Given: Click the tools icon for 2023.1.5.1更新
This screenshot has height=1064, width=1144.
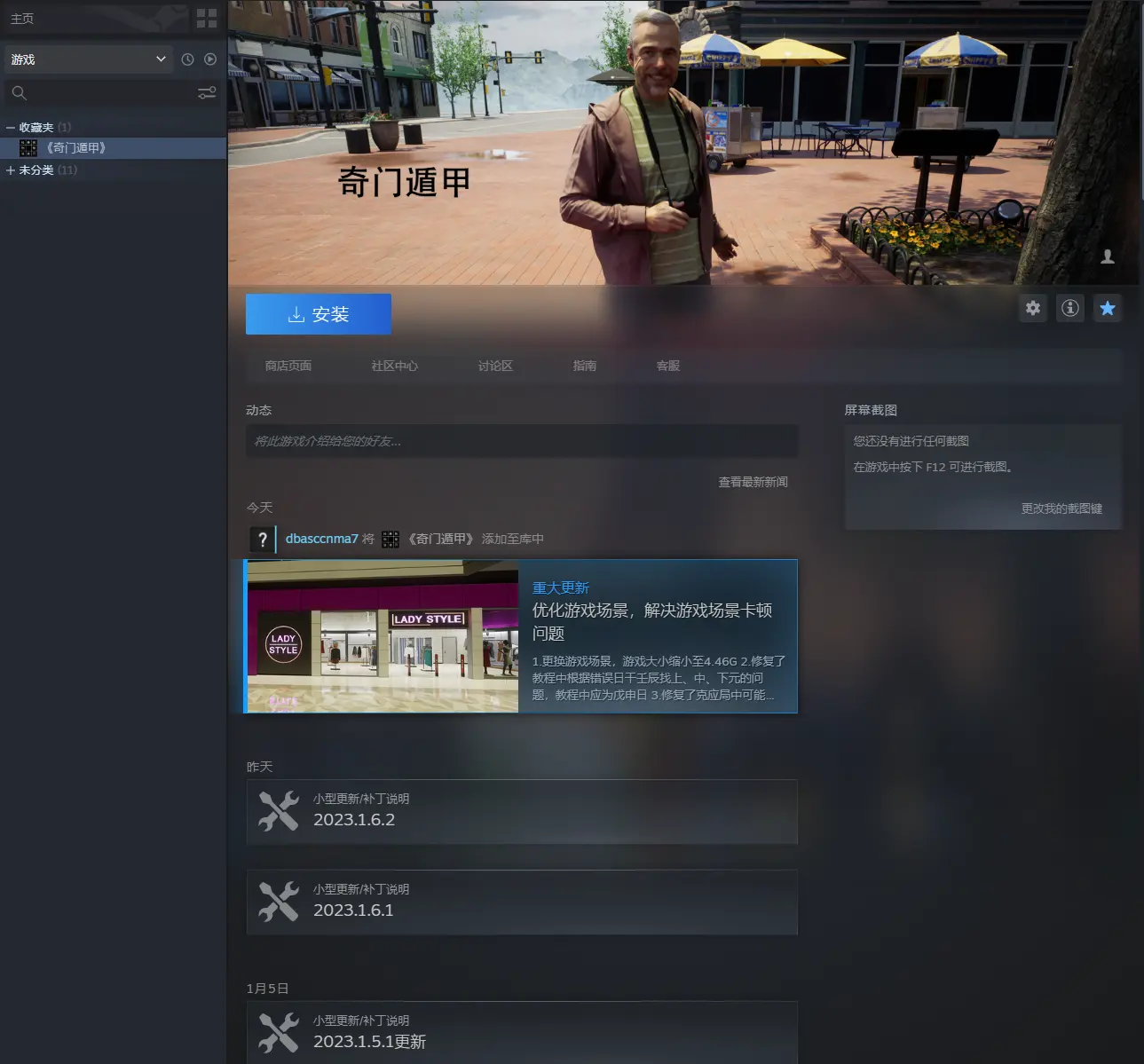Looking at the screenshot, I should click(x=279, y=1033).
